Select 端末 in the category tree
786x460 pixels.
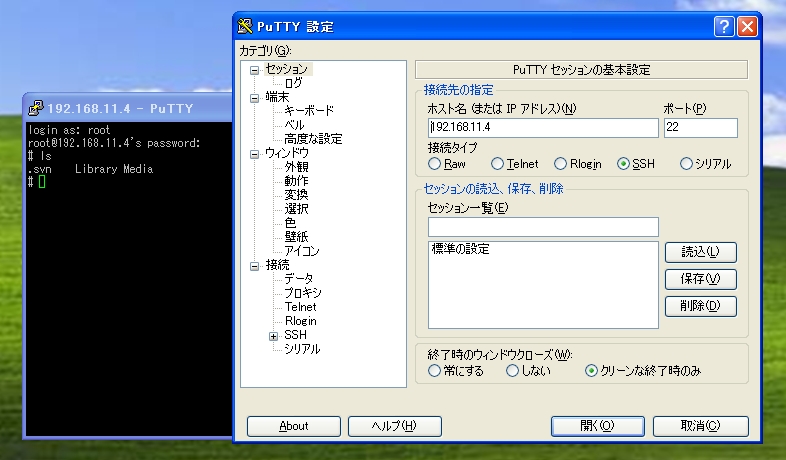click(277, 97)
